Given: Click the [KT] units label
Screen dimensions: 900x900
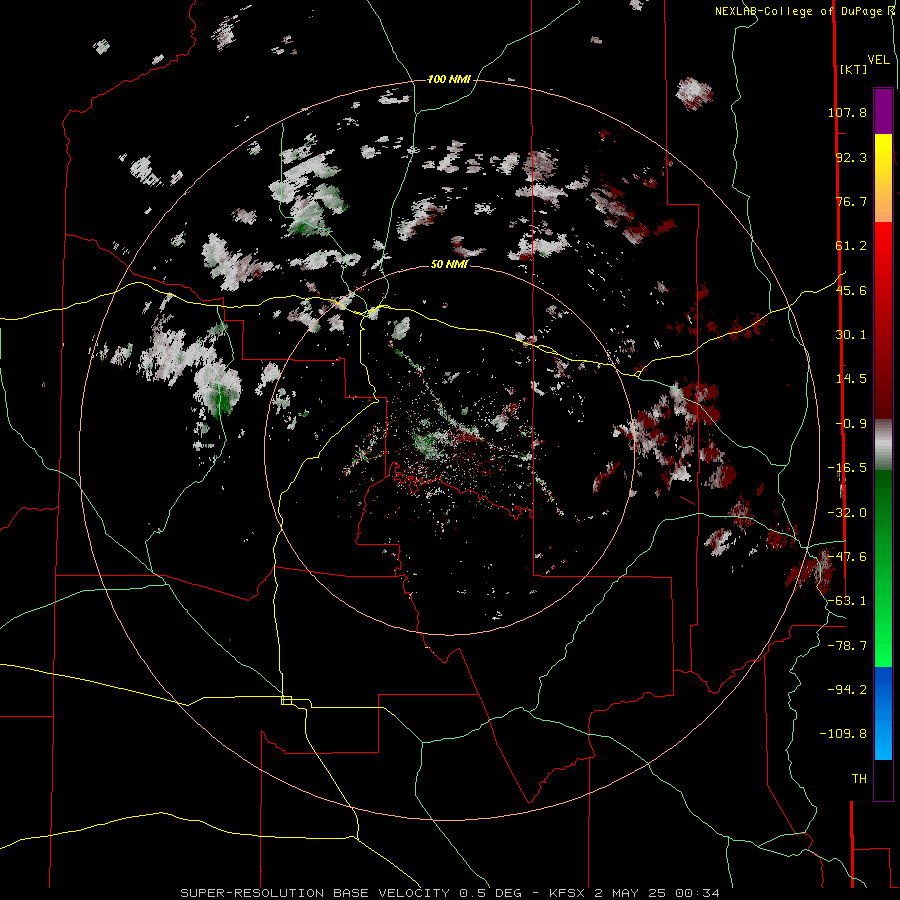Looking at the screenshot, I should click(853, 69).
